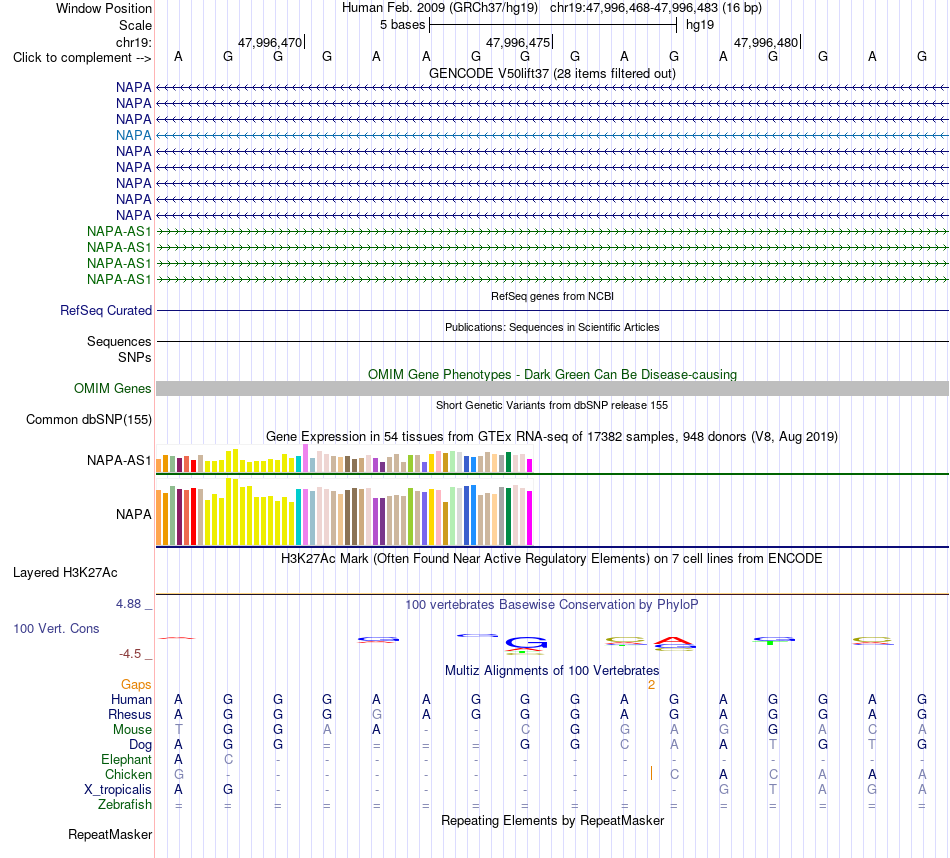The width and height of the screenshot is (950, 858).
Task: Click the OMIM Genes track label
Action: (112, 388)
